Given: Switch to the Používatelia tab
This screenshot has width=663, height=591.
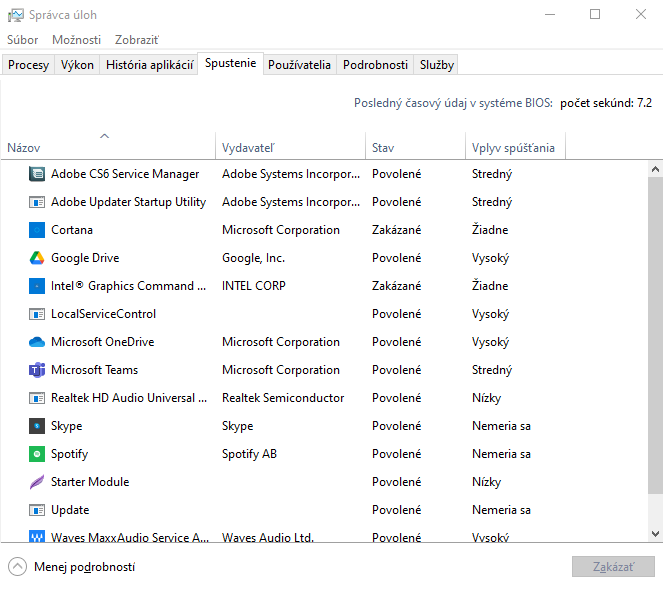Looking at the screenshot, I should click(x=299, y=65).
